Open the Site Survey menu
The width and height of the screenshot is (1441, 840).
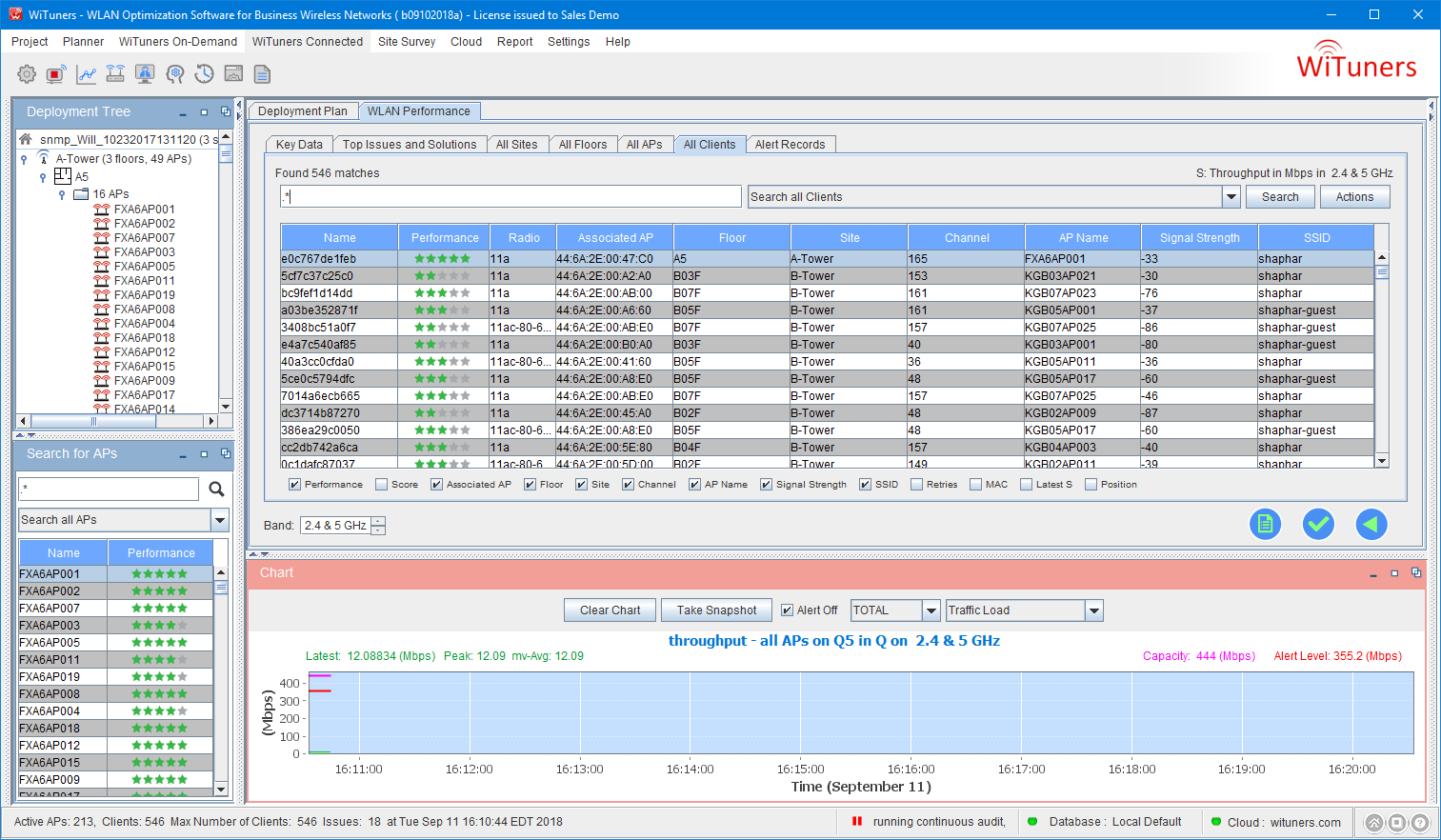point(407,42)
